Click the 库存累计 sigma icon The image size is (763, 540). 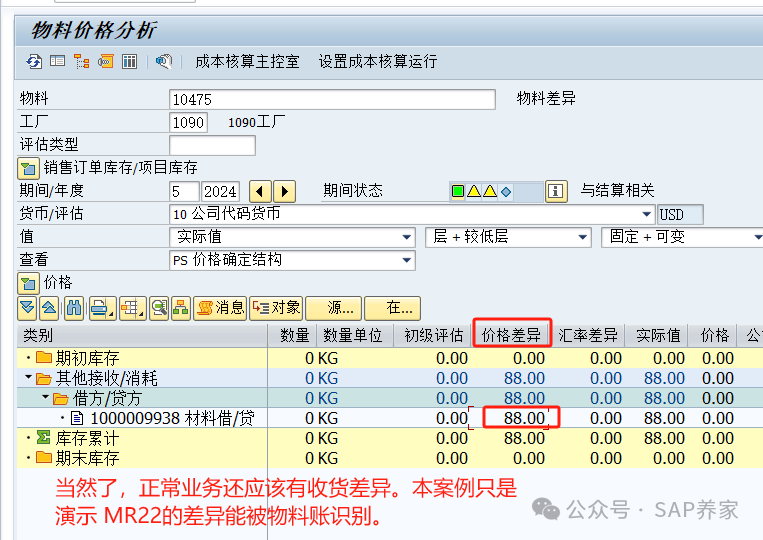click(44, 437)
